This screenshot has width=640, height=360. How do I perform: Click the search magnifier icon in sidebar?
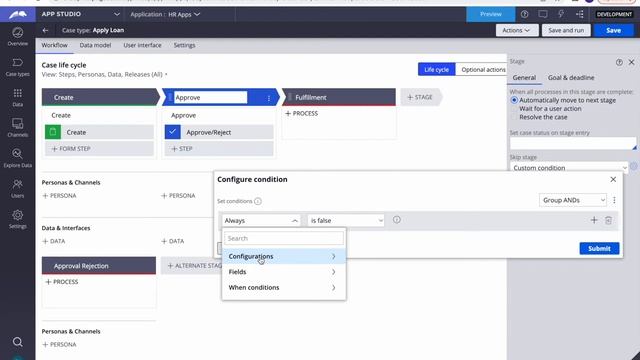click(18, 342)
